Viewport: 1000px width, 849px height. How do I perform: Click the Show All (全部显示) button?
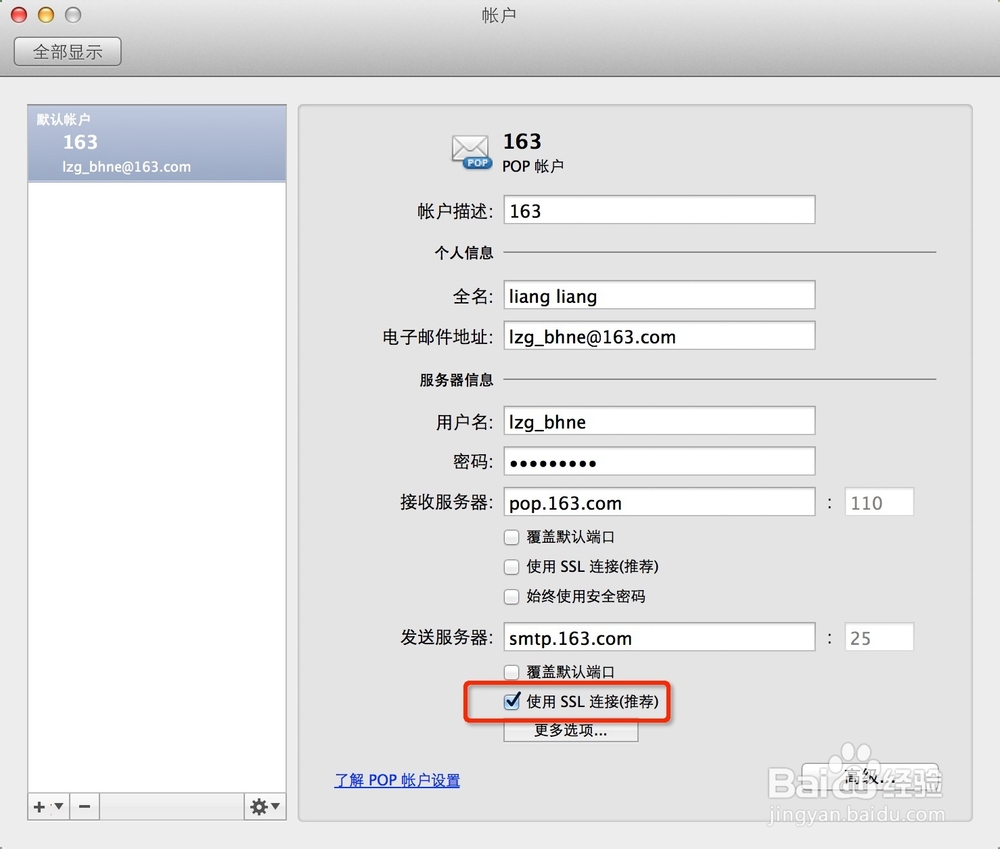(68, 52)
